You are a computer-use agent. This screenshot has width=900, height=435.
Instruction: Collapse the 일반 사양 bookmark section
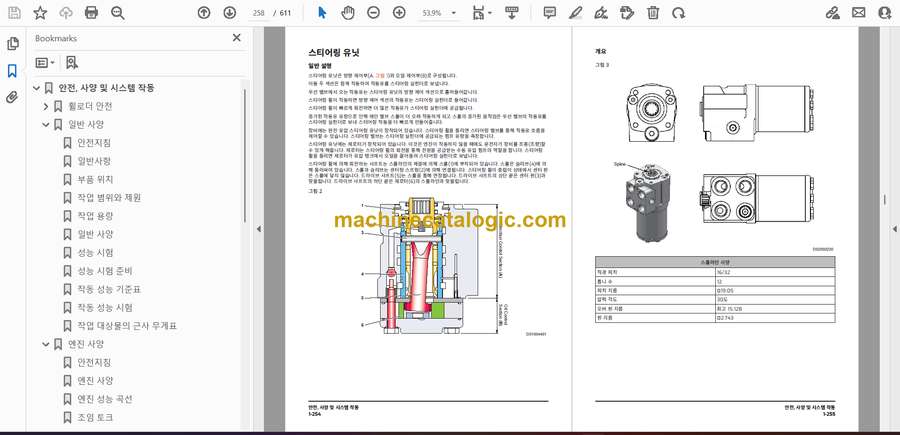coord(46,125)
